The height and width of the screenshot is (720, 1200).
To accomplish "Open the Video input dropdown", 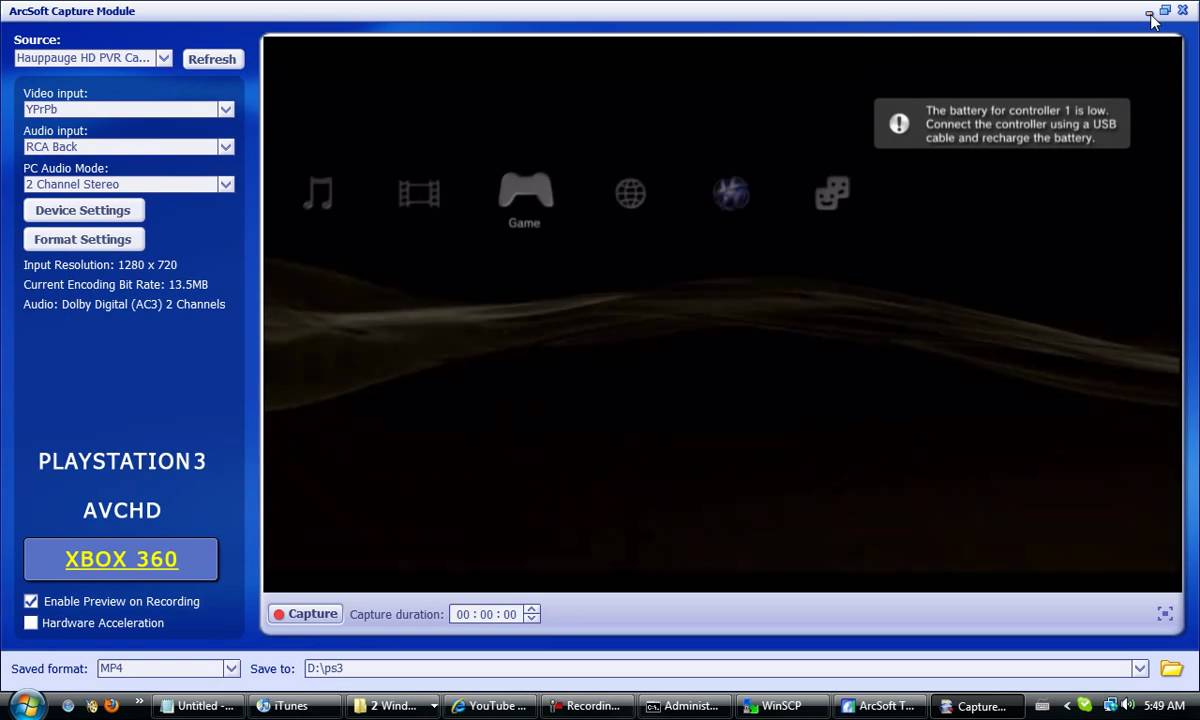I will tap(226, 109).
